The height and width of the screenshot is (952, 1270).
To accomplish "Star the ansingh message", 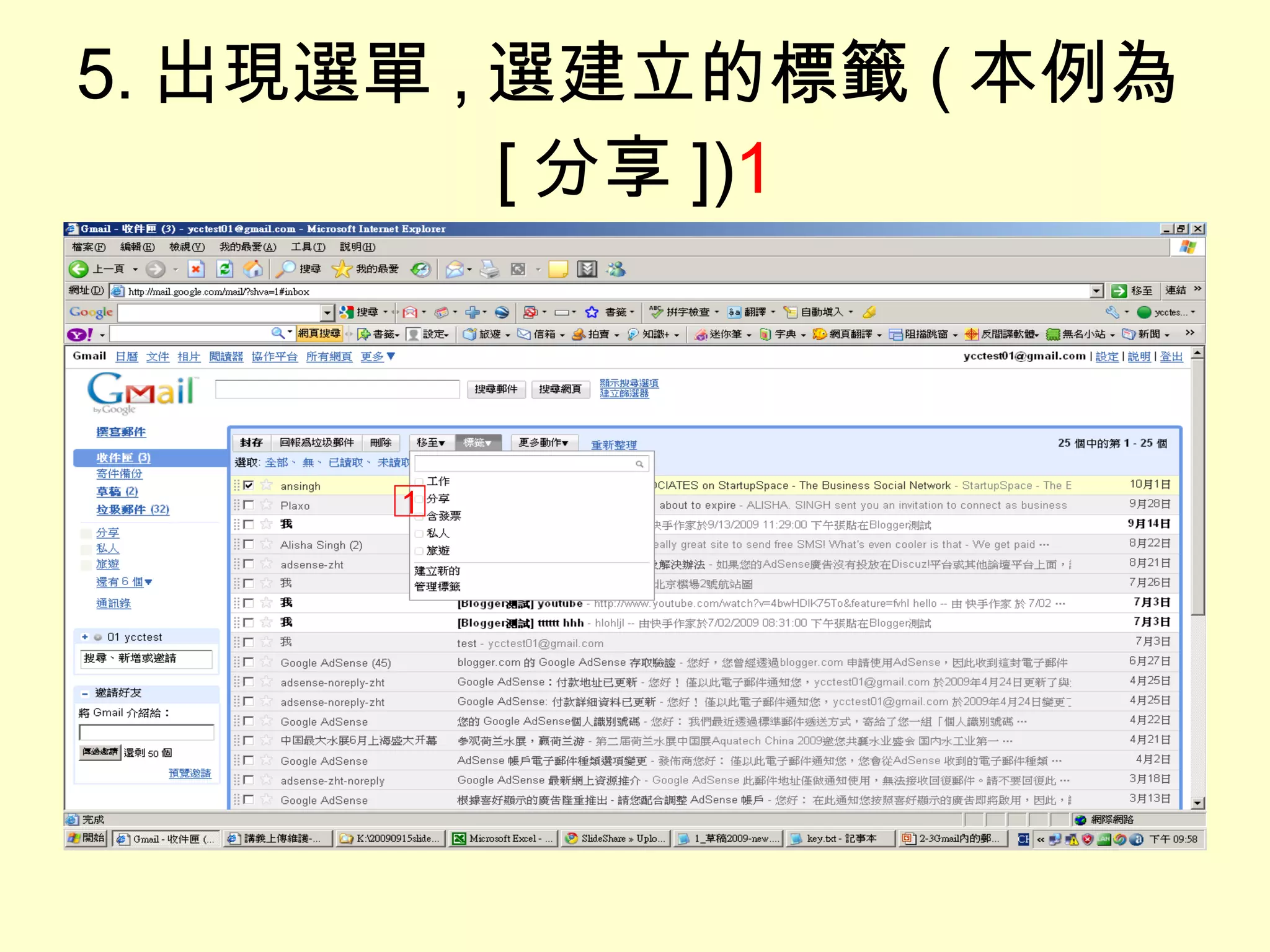I will click(x=267, y=485).
